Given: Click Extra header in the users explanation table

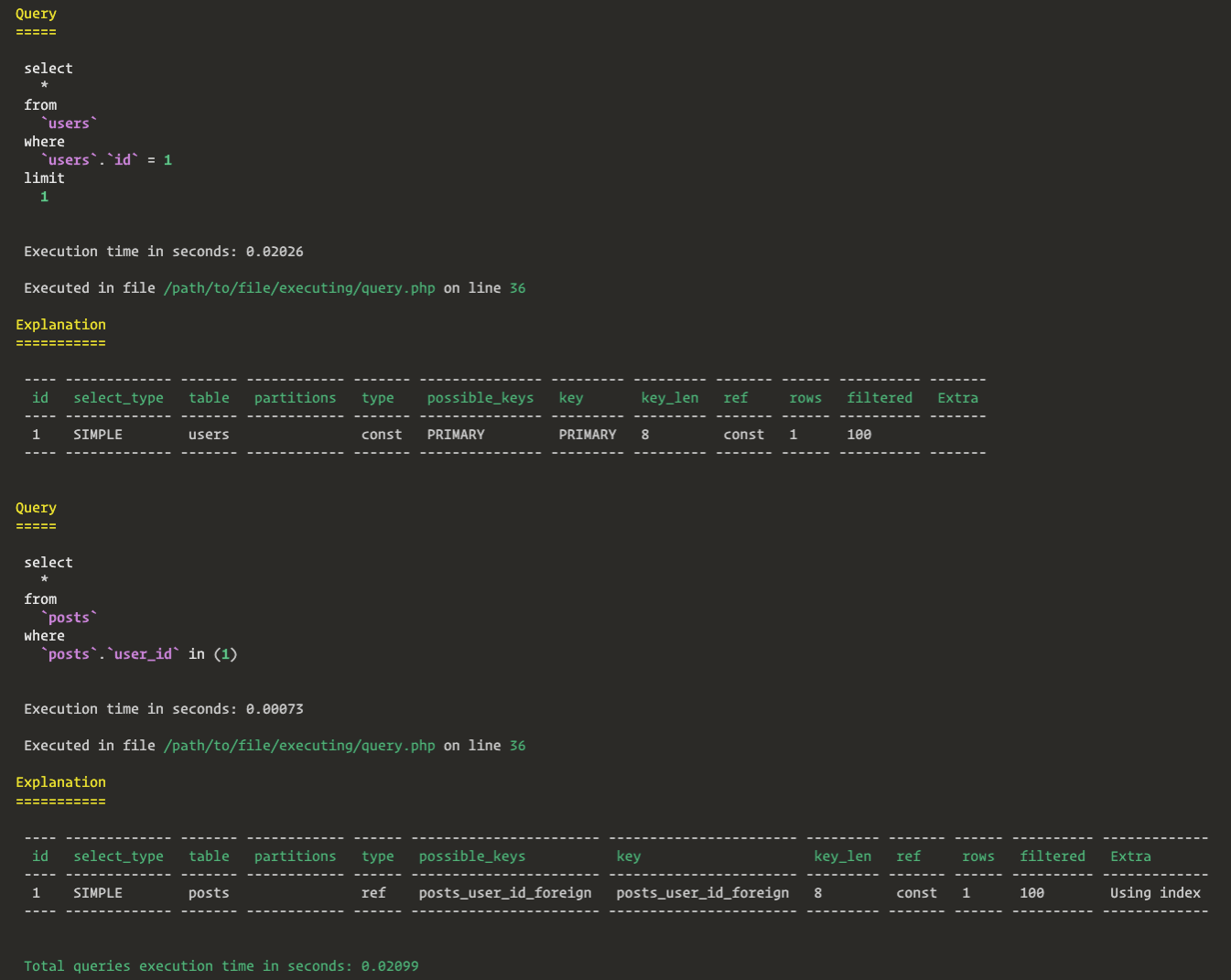Looking at the screenshot, I should pos(957,398).
